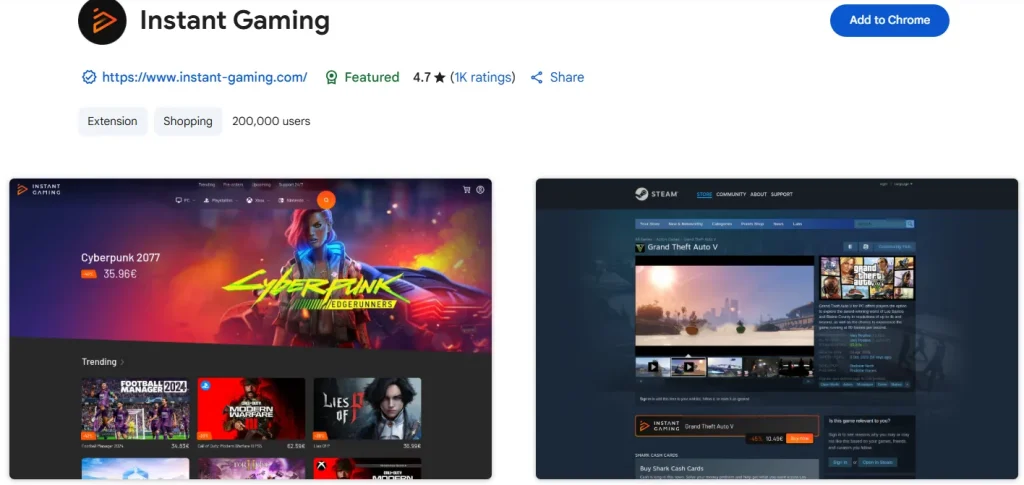Click the rating star icon
The height and width of the screenshot is (485, 1024).
pos(440,77)
